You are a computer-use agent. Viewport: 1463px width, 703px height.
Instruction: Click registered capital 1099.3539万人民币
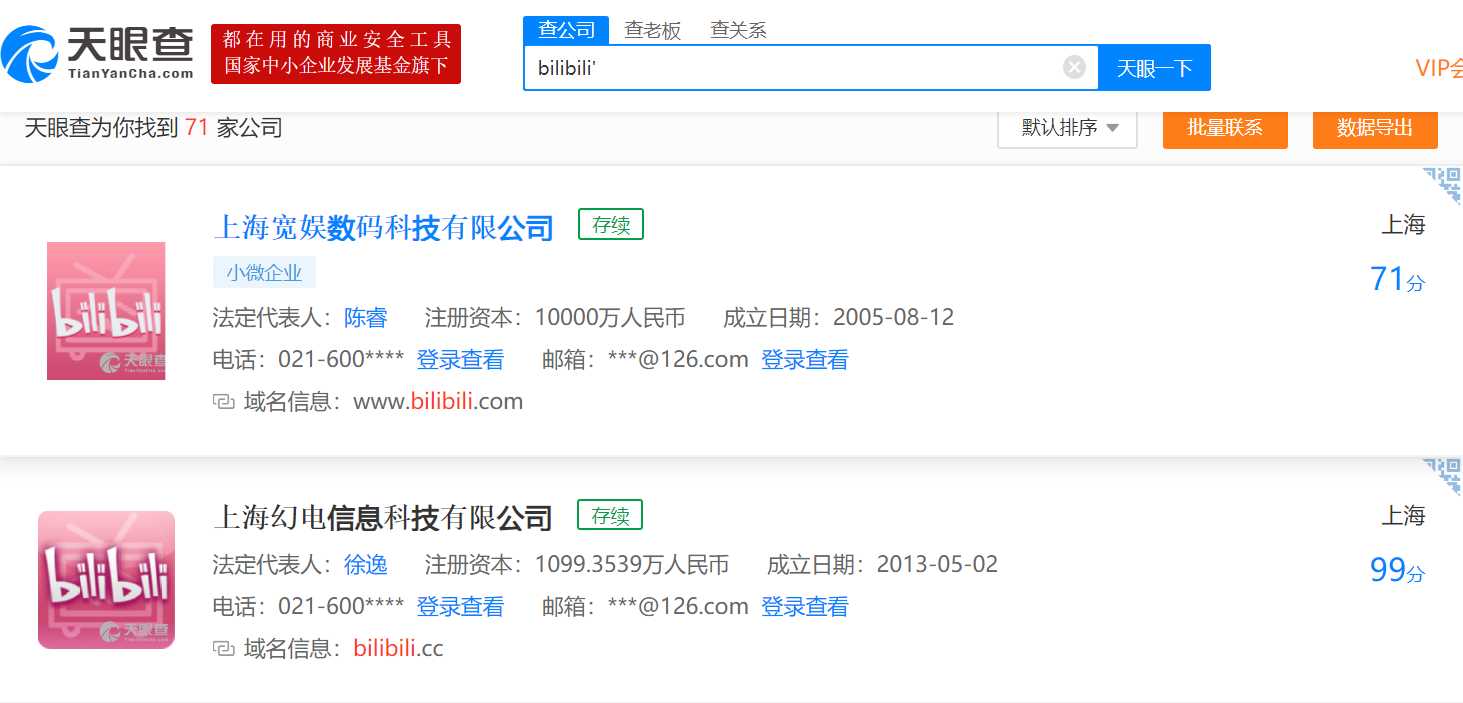632,564
